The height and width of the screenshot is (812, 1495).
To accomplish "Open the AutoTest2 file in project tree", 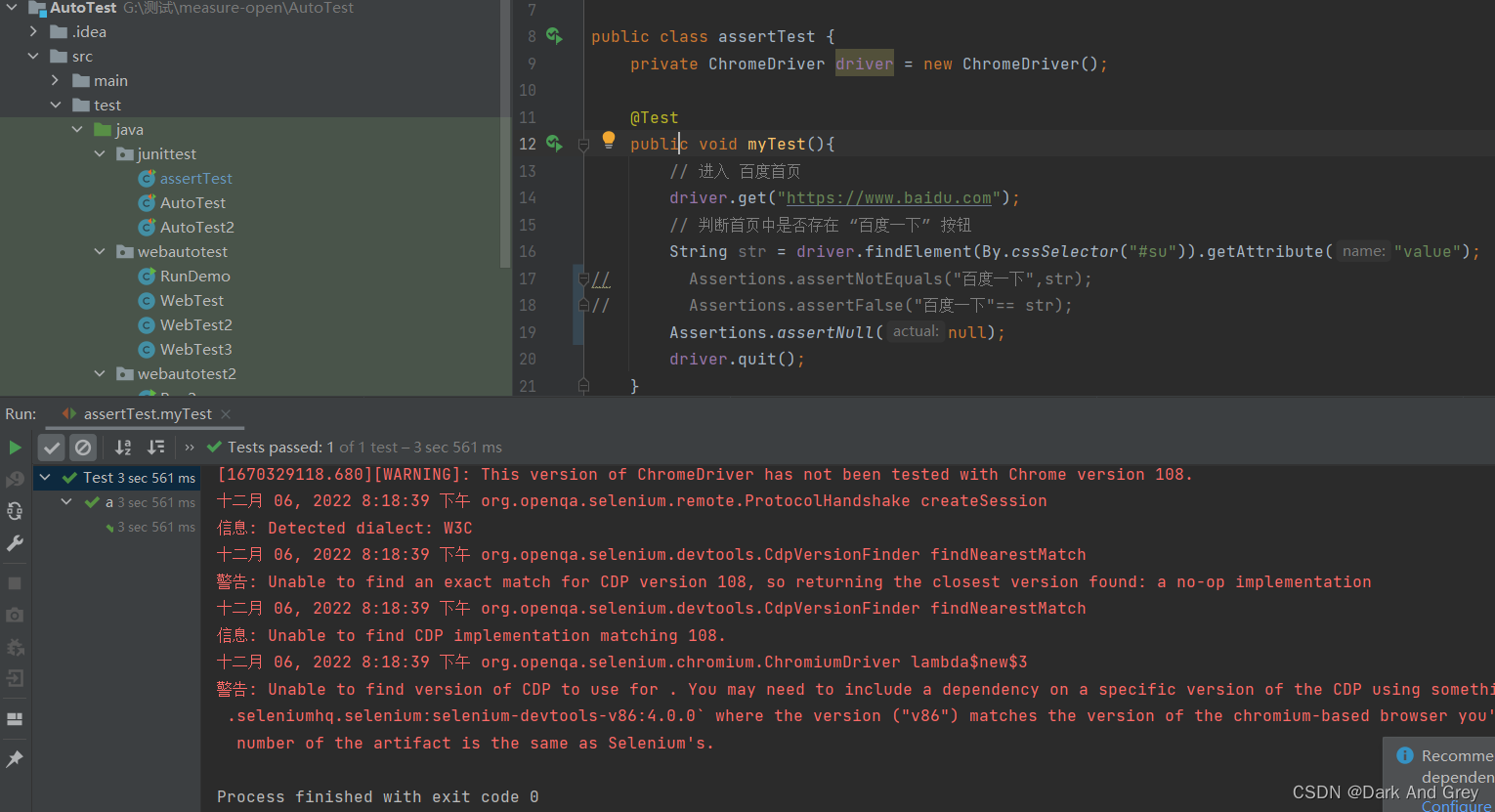I will point(197,227).
